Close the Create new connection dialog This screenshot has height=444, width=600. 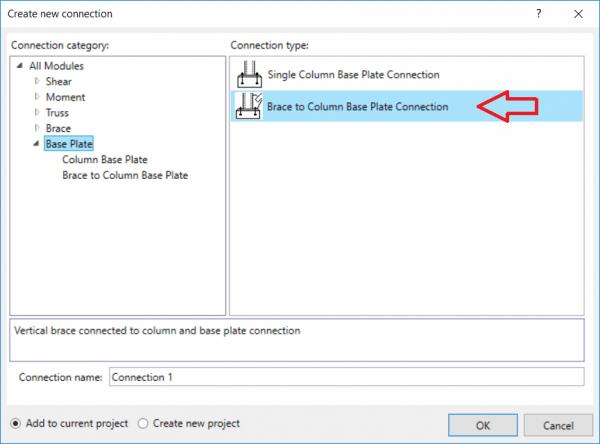click(580, 13)
